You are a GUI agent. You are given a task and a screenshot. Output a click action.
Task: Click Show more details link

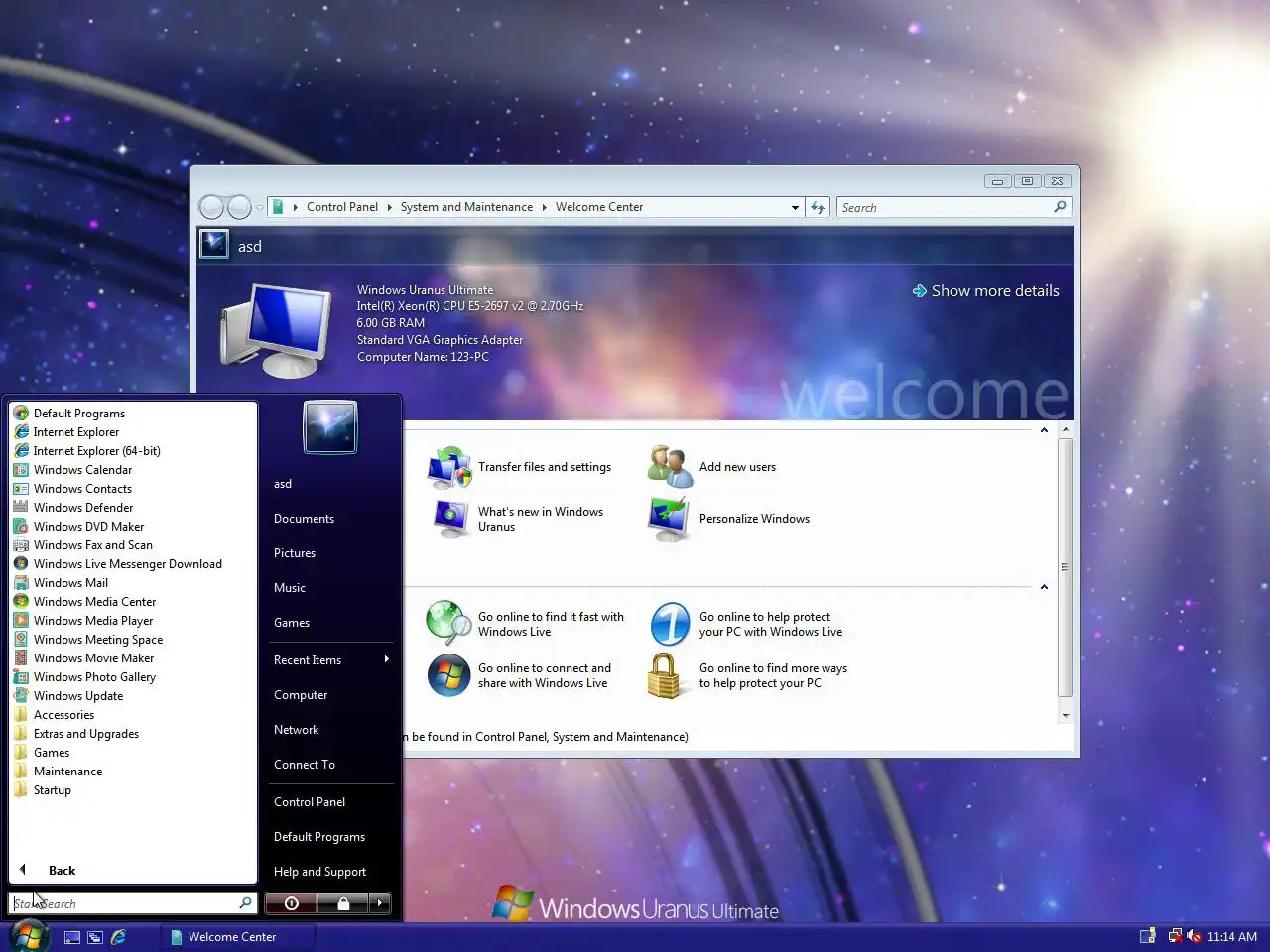985,291
